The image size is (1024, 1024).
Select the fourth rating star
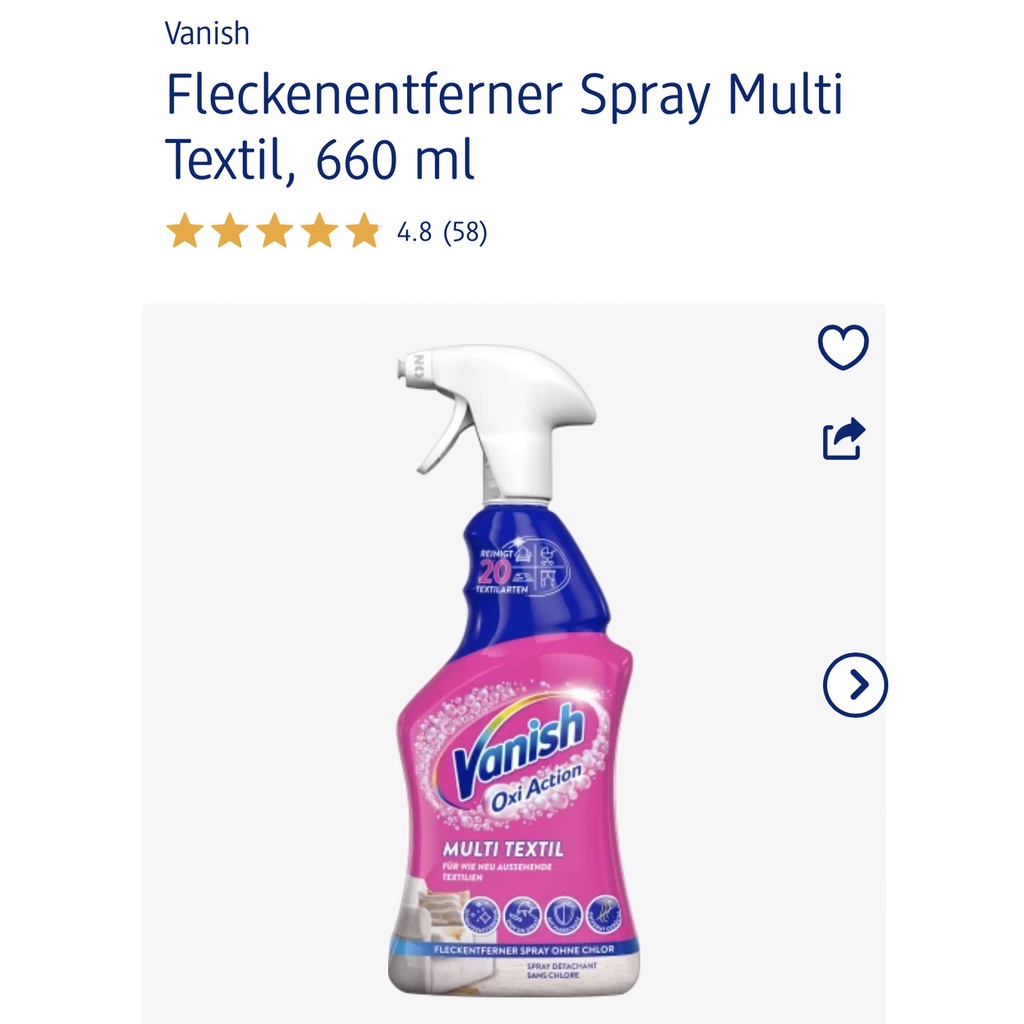[320, 231]
